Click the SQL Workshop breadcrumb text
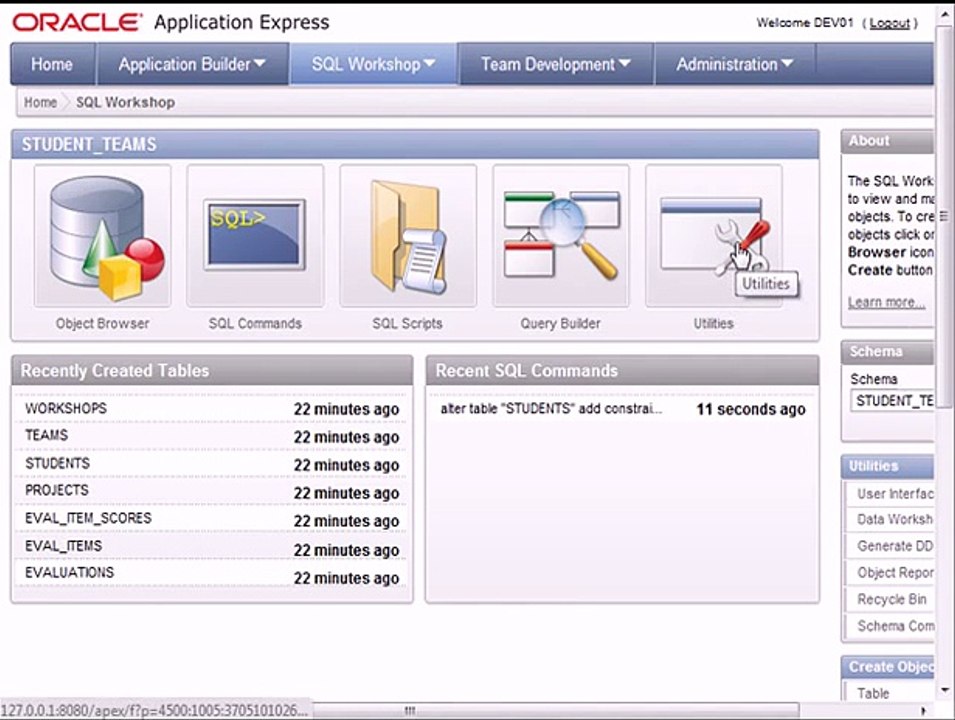 pyautogui.click(x=125, y=102)
